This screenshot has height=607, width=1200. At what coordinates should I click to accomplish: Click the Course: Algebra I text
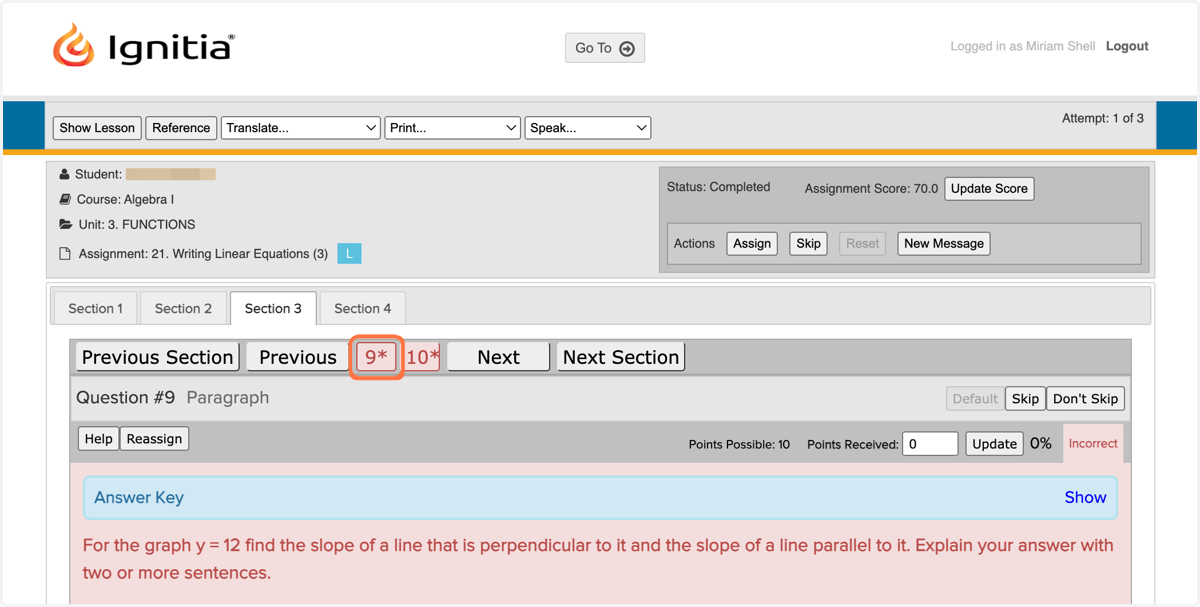click(126, 200)
